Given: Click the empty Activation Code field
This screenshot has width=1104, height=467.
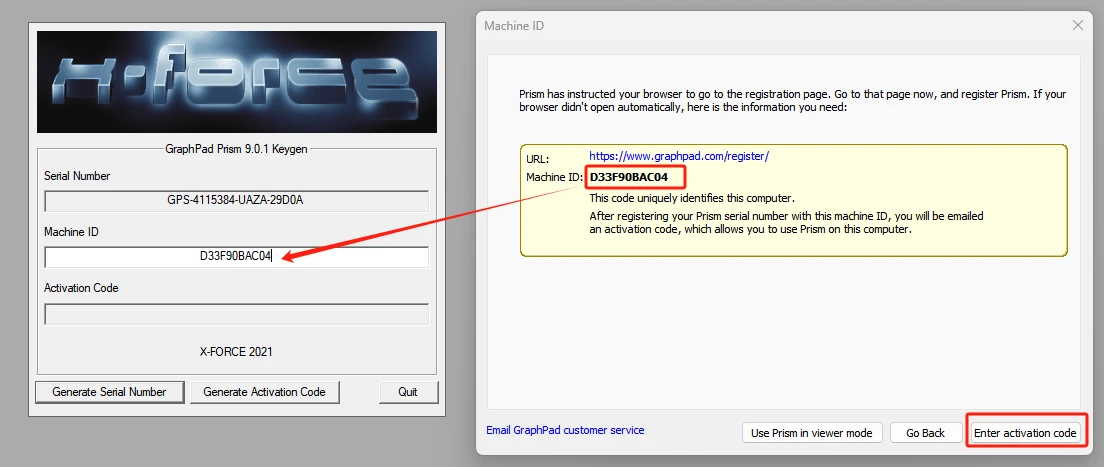Looking at the screenshot, I should [x=237, y=314].
